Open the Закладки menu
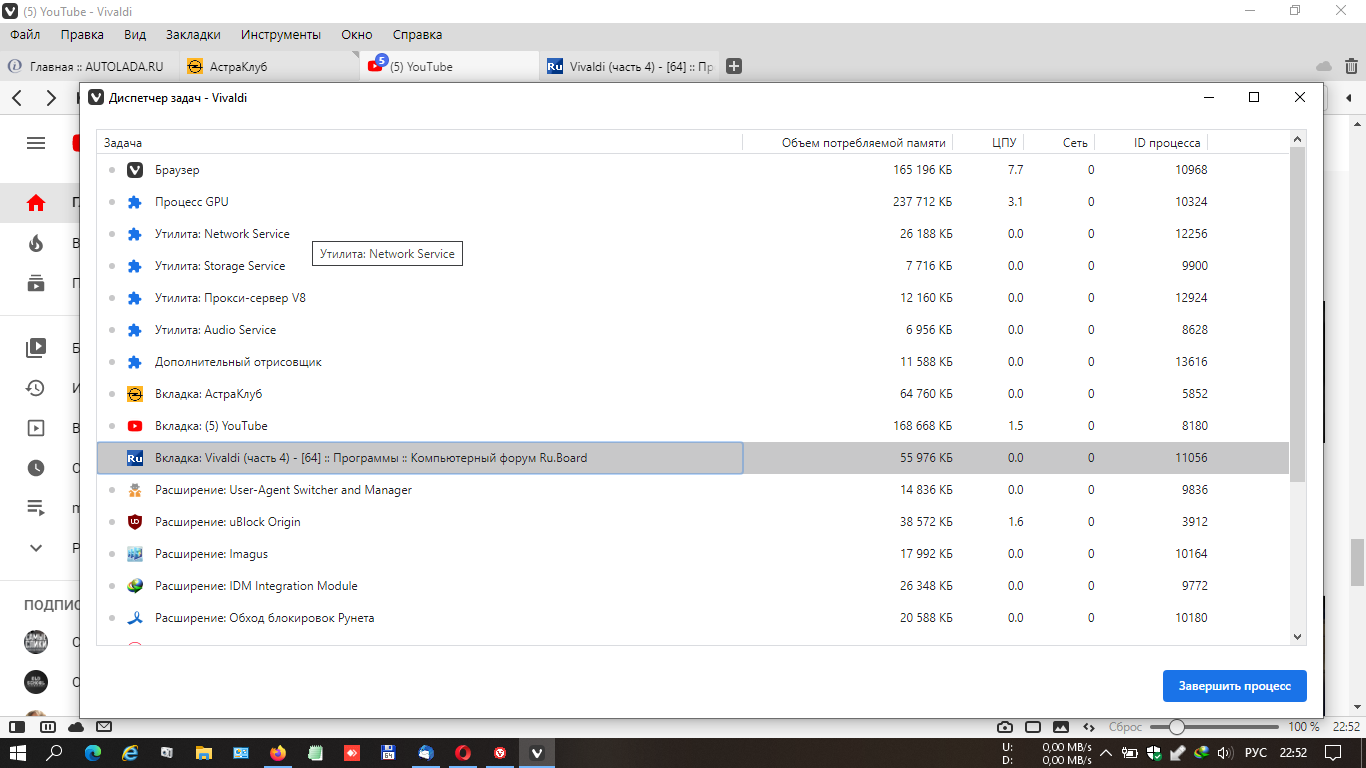Image resolution: width=1366 pixels, height=768 pixels. pos(193,34)
